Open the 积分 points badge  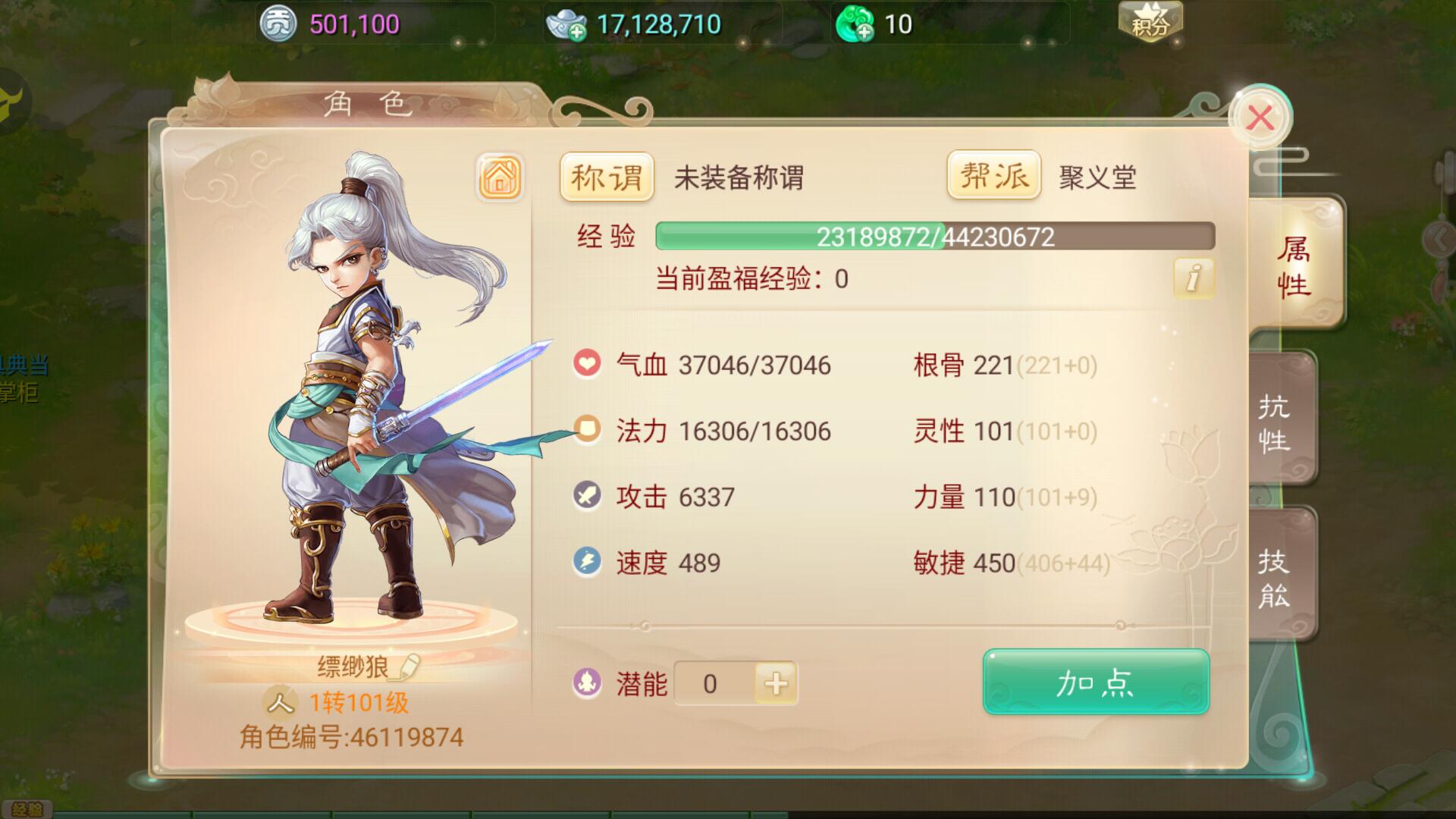coord(1150,21)
